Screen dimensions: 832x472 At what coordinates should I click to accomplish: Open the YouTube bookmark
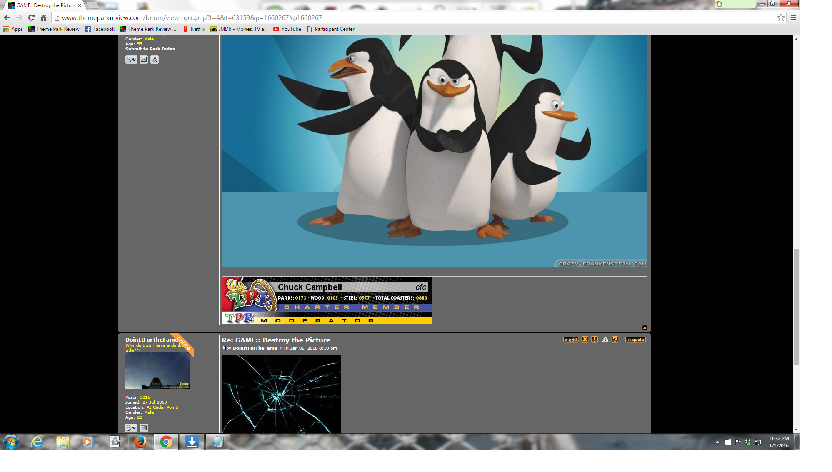click(287, 29)
